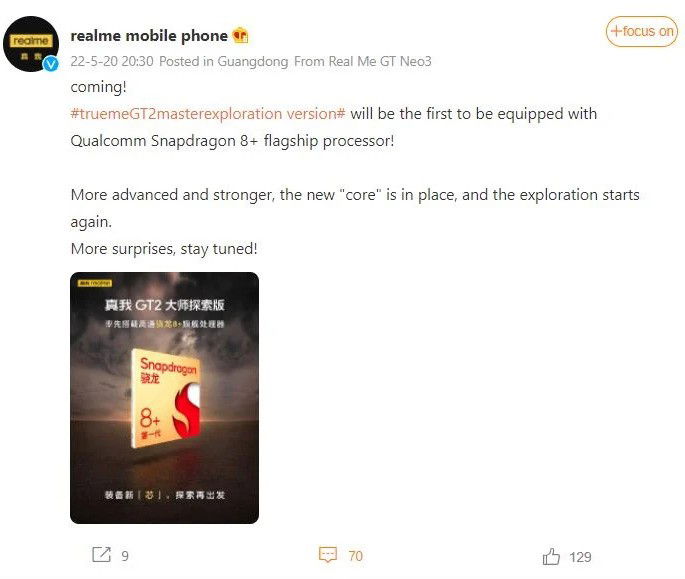The height and width of the screenshot is (579, 685).
Task: Click the comment count 70
Action: click(x=355, y=556)
